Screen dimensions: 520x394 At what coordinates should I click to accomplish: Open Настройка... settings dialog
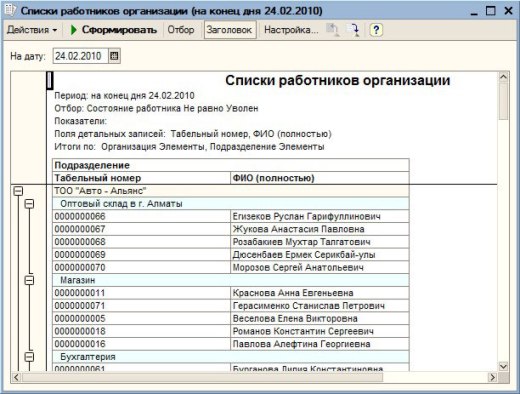pos(291,30)
